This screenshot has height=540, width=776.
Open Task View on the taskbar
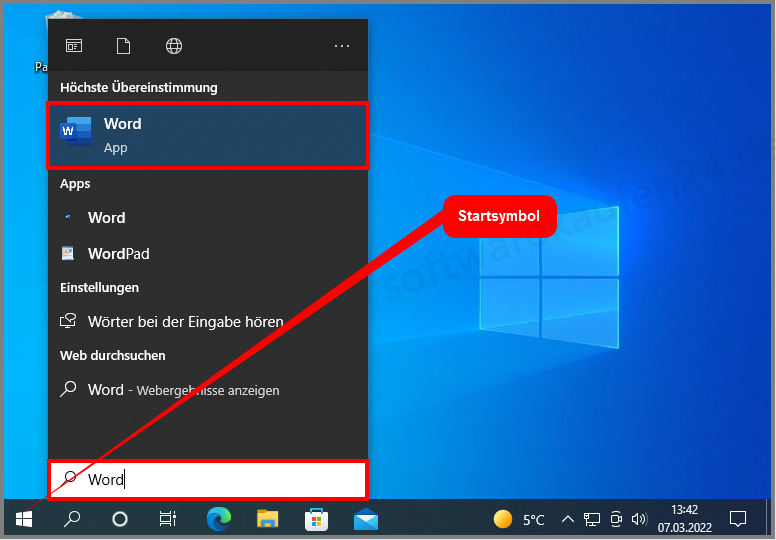[x=168, y=519]
